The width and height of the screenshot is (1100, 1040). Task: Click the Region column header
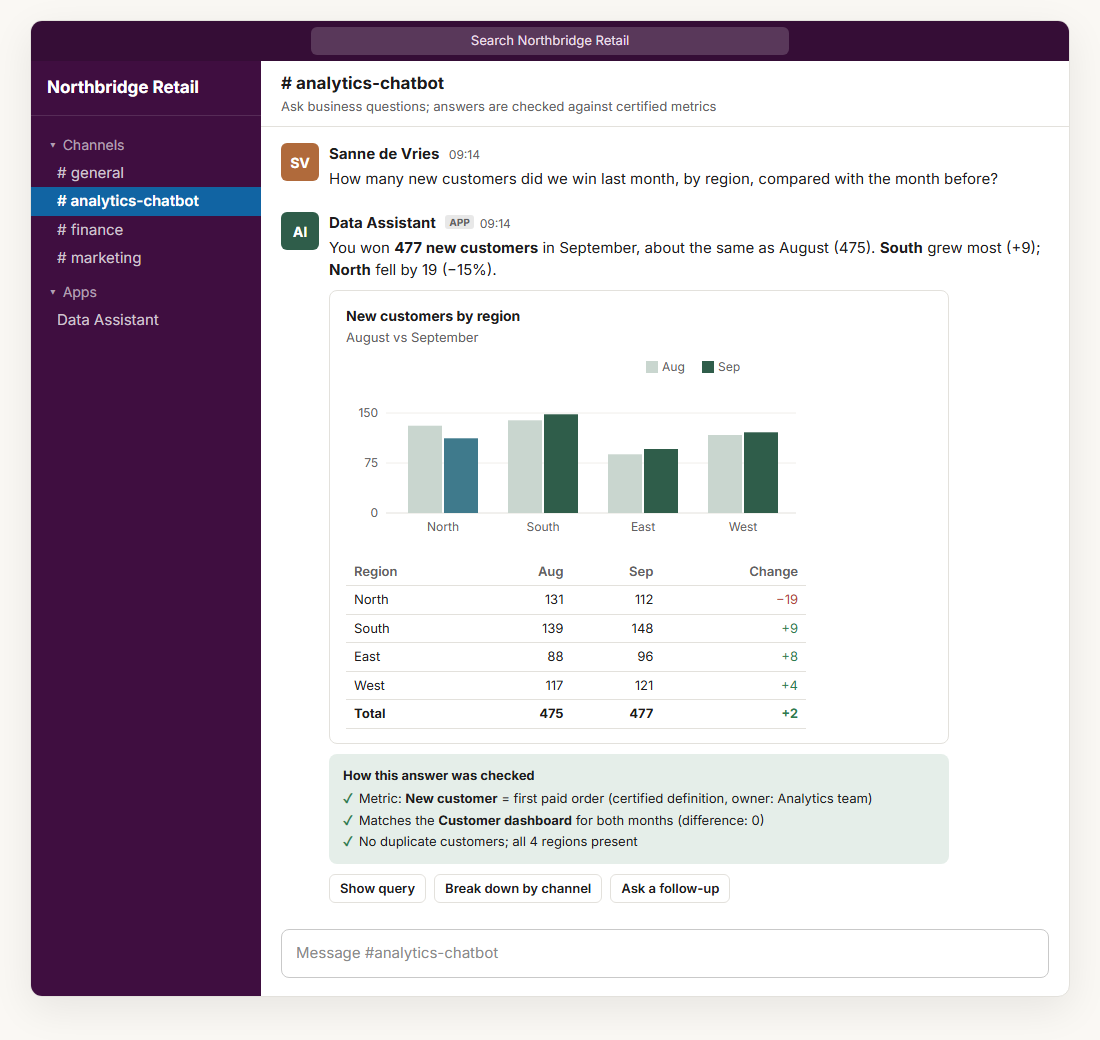click(375, 571)
